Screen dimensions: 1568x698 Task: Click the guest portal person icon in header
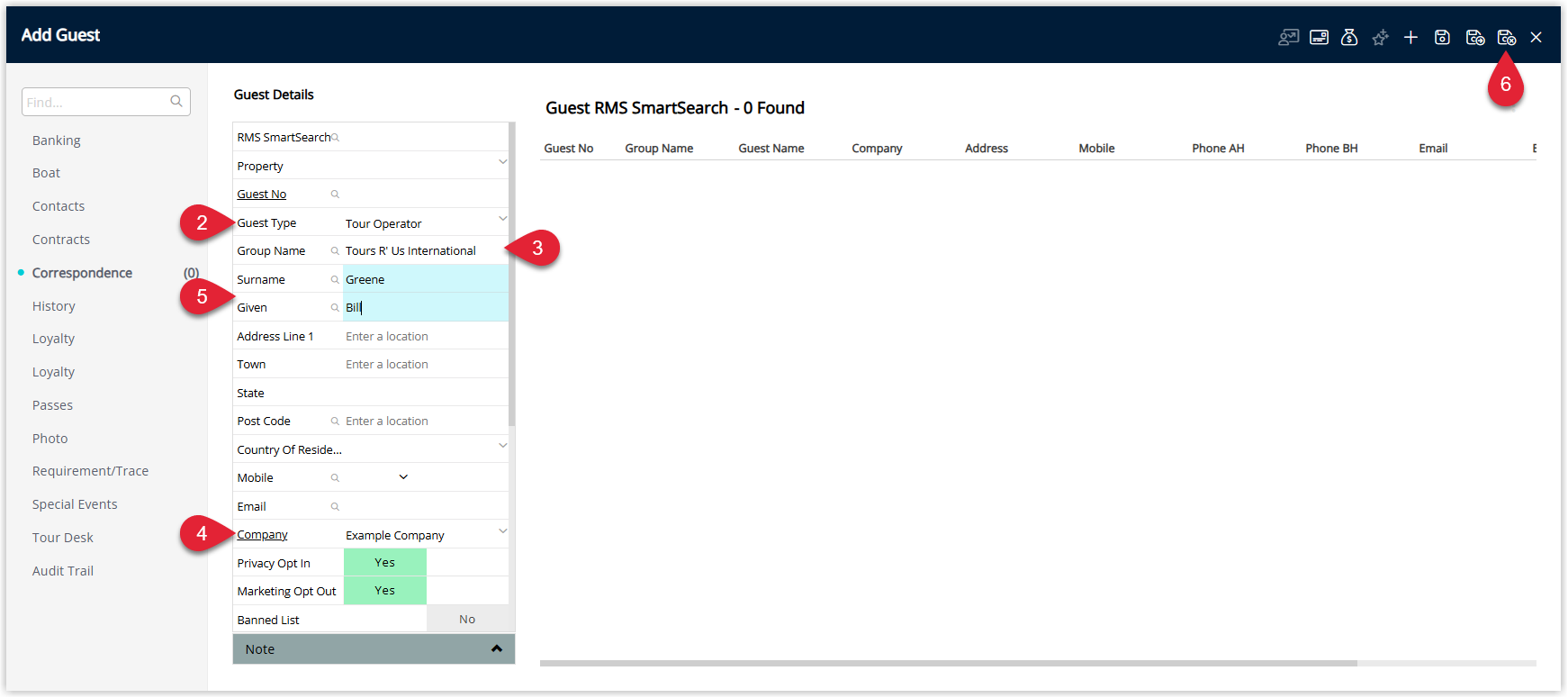click(1289, 37)
